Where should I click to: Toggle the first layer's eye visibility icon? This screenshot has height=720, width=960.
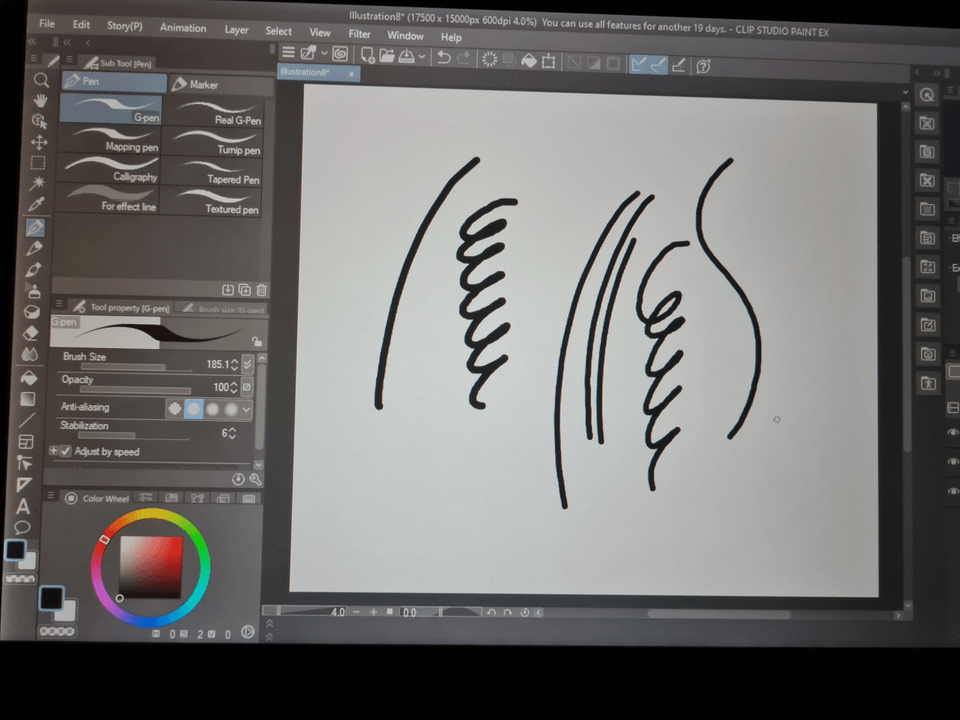click(952, 433)
